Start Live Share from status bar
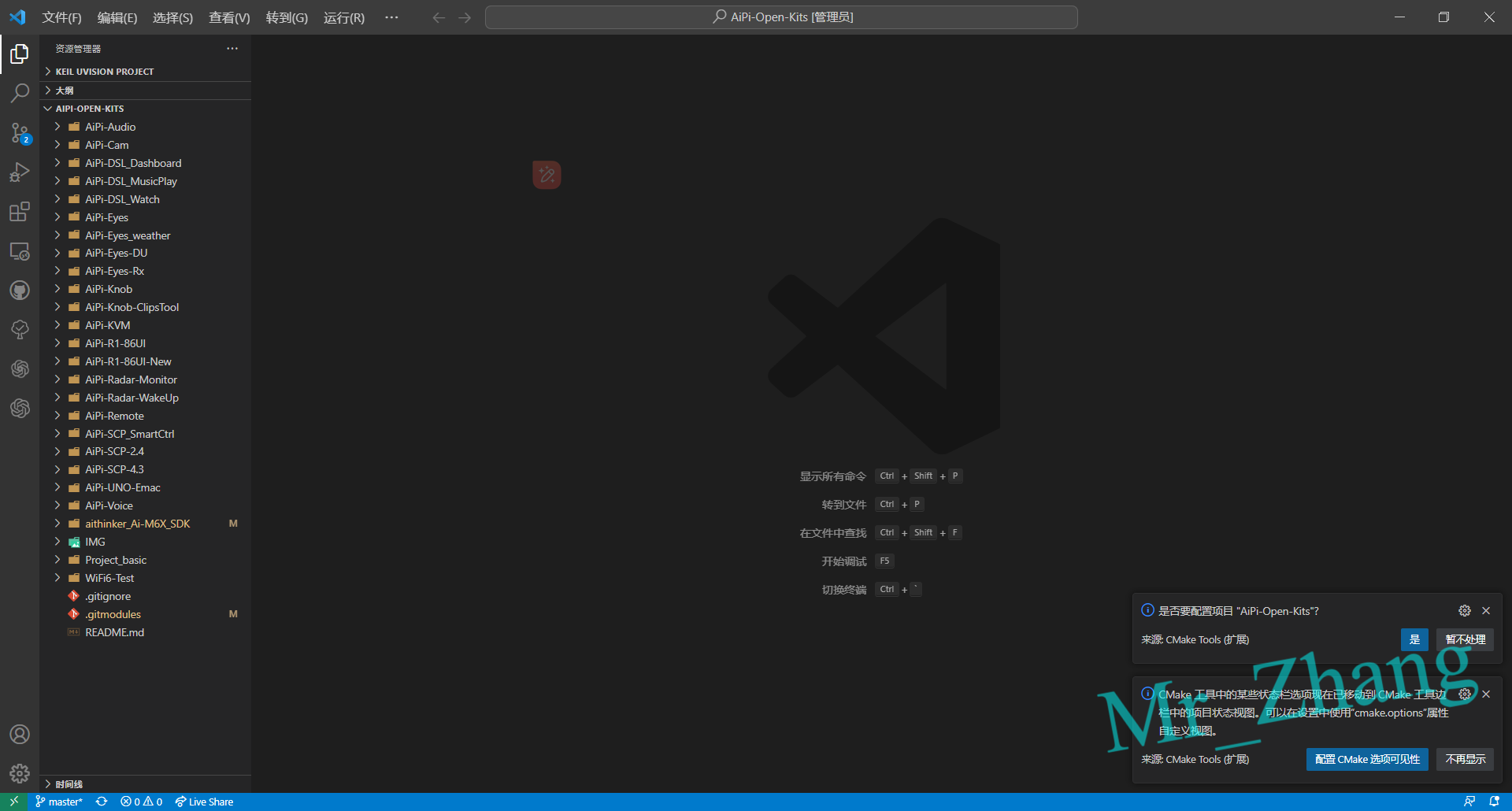Screen dimensions: 1512x811 [x=205, y=802]
